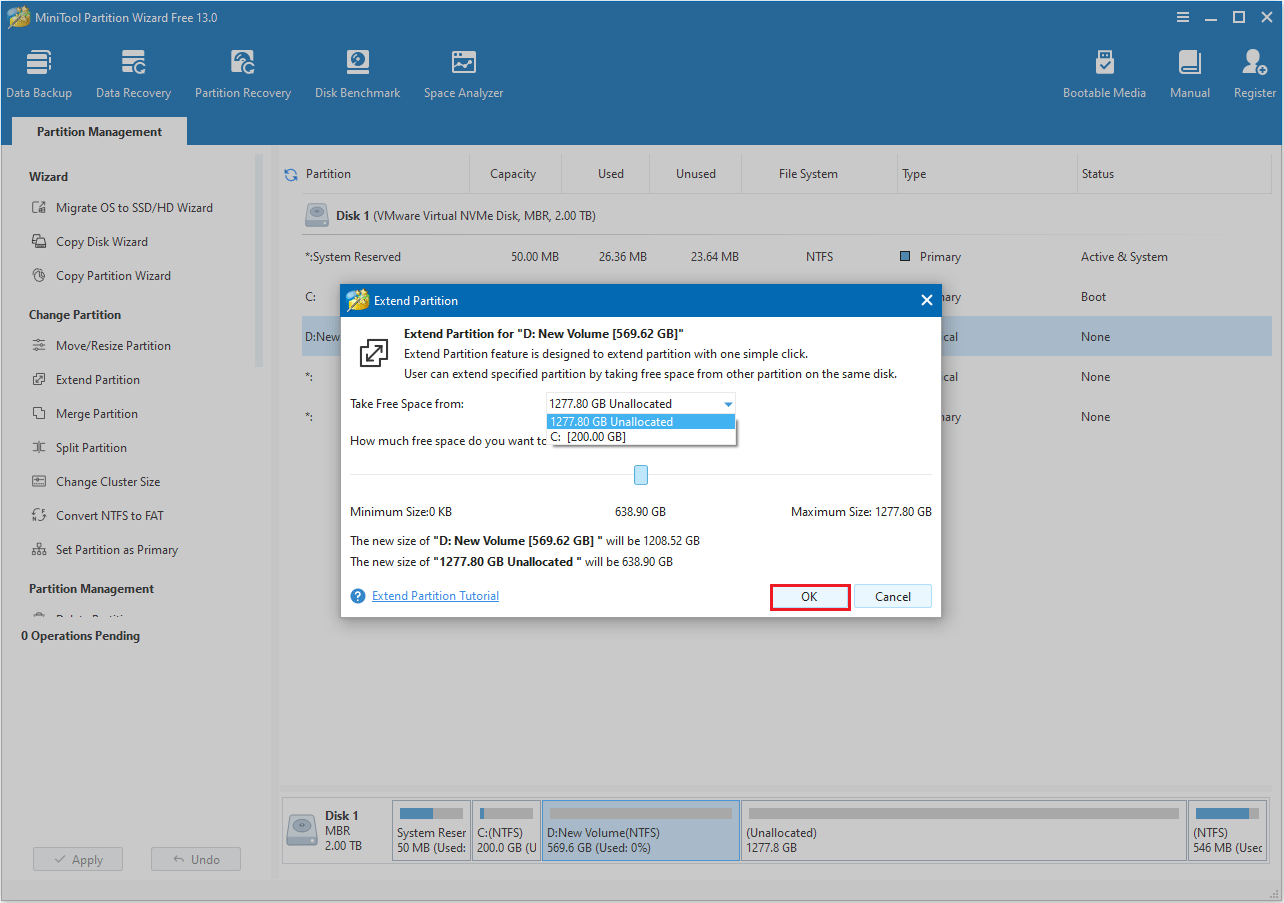1284x903 pixels.
Task: Select the Unallocated 1277.8 GB block
Action: point(964,831)
